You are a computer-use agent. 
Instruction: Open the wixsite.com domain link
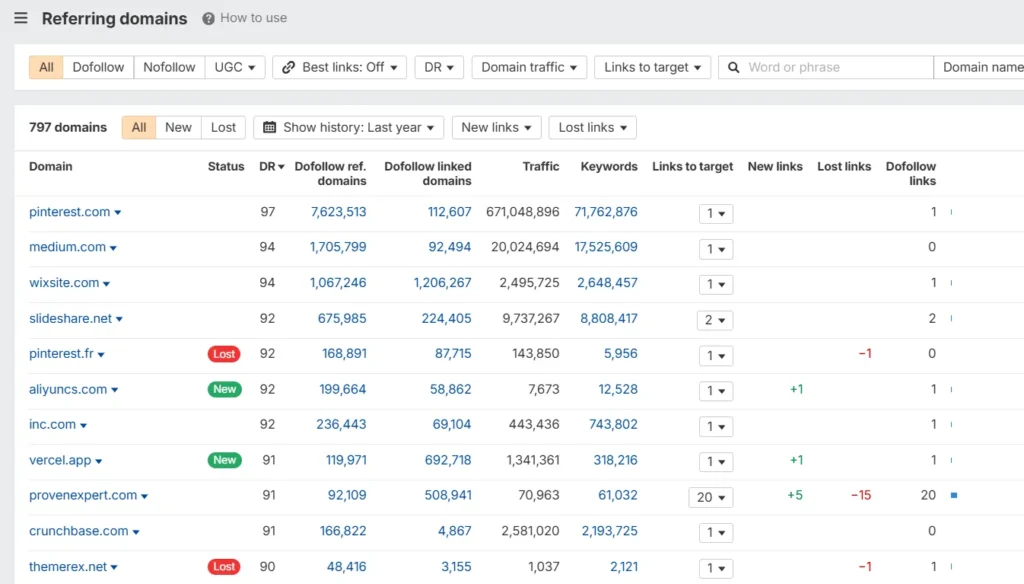(64, 283)
